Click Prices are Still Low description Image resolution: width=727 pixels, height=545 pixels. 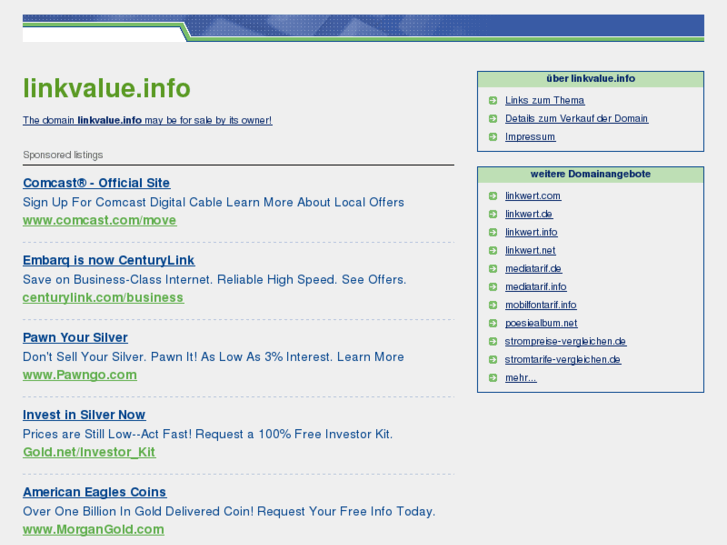tap(208, 434)
